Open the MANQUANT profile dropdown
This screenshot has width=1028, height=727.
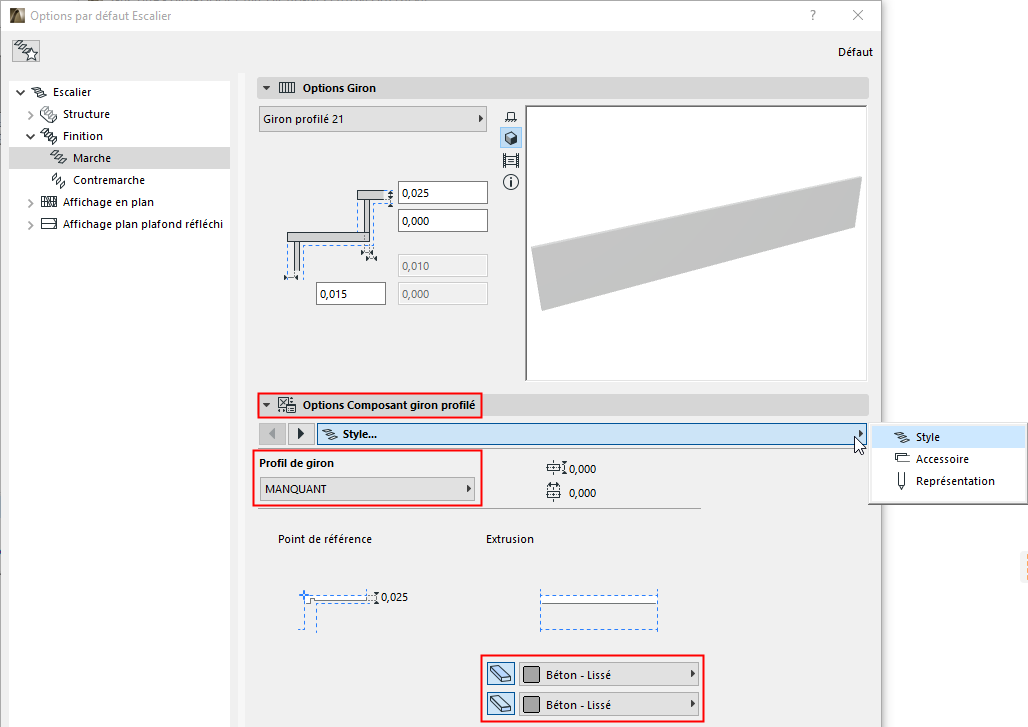(x=366, y=489)
